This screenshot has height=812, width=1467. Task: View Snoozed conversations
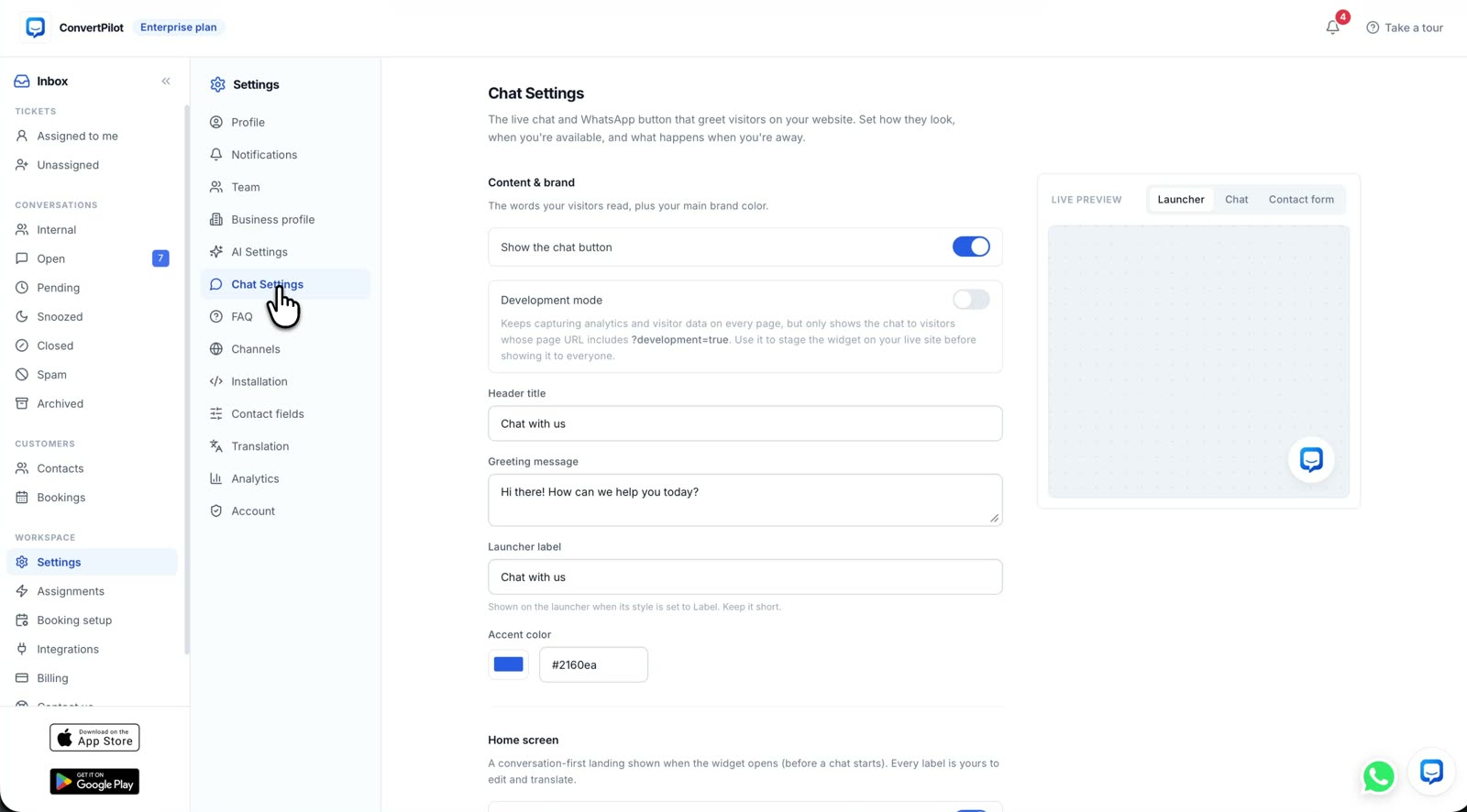(x=92, y=317)
